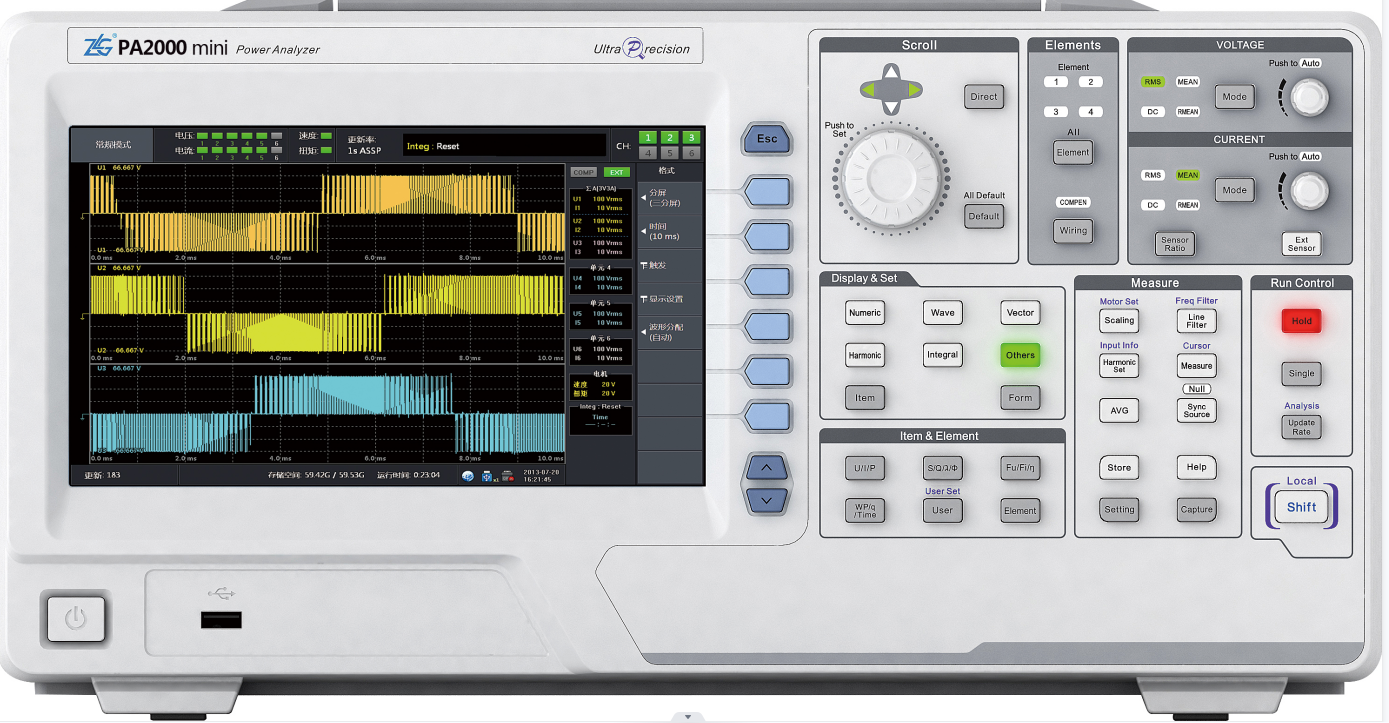This screenshot has height=723, width=1389.
Task: Toggle the gray COMP indicator
Action: tap(583, 172)
